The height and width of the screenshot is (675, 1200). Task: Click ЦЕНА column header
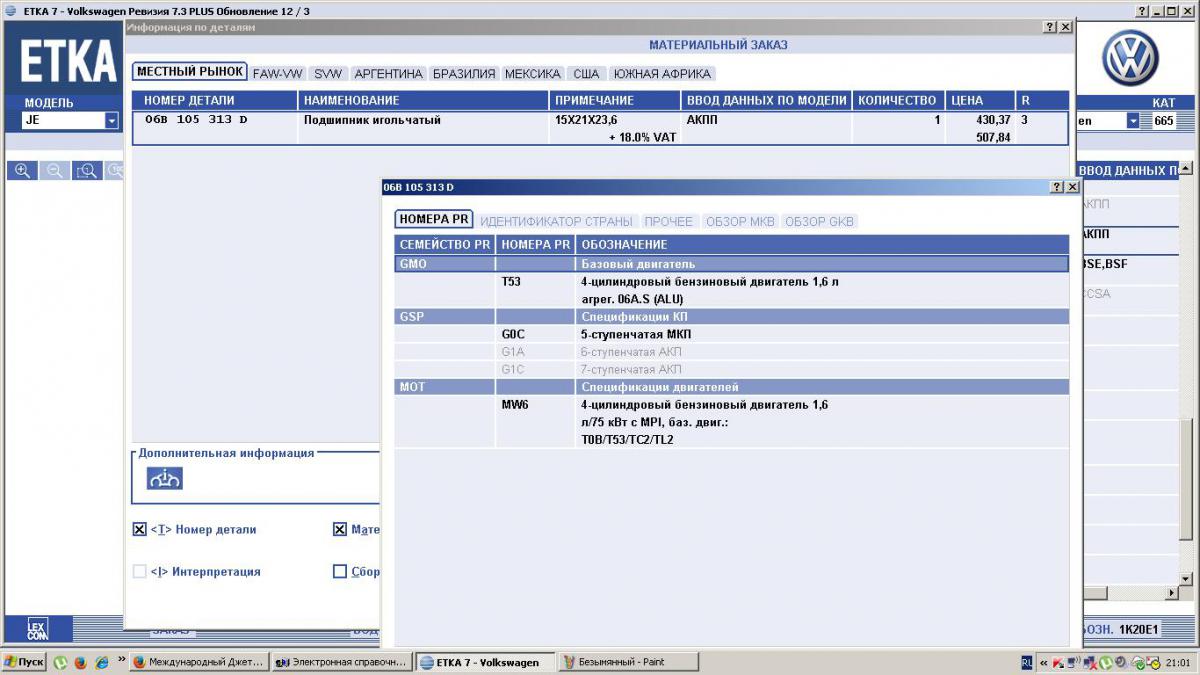[980, 100]
